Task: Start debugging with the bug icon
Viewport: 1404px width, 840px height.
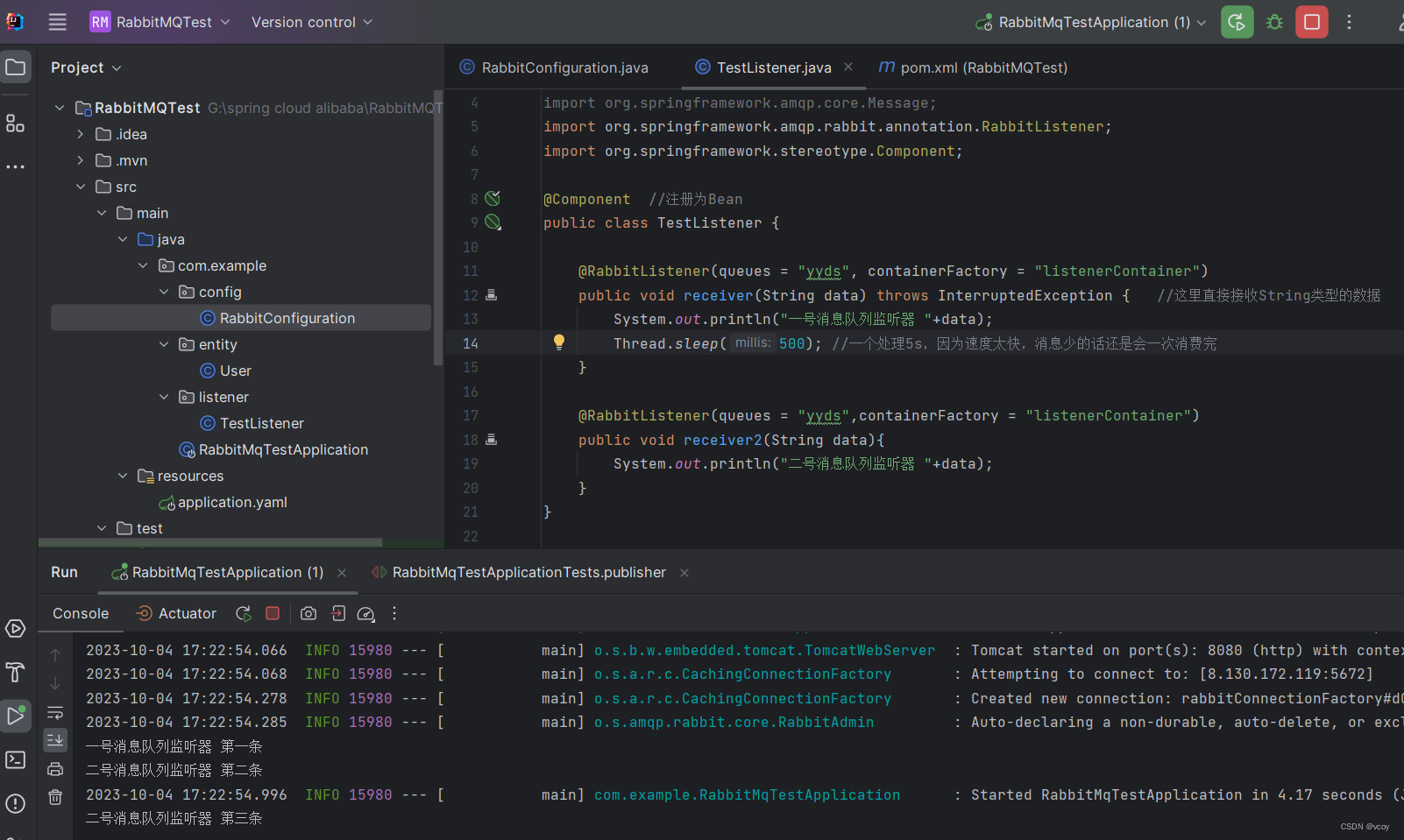Action: pyautogui.click(x=1274, y=22)
